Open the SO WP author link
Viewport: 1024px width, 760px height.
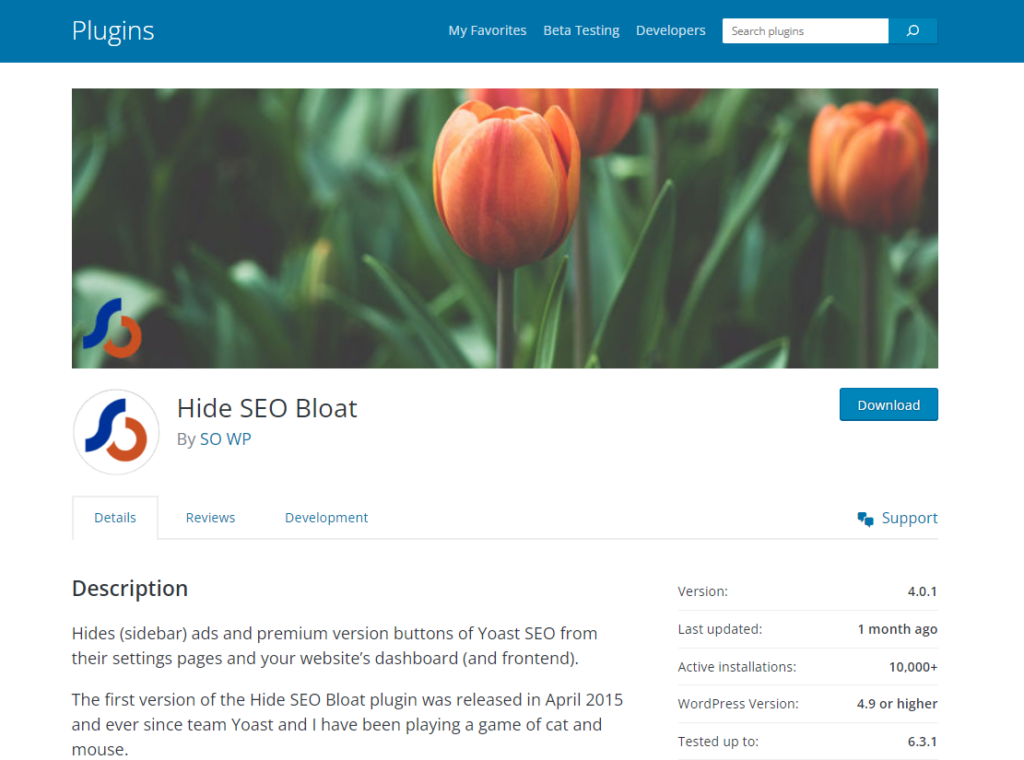coord(225,439)
